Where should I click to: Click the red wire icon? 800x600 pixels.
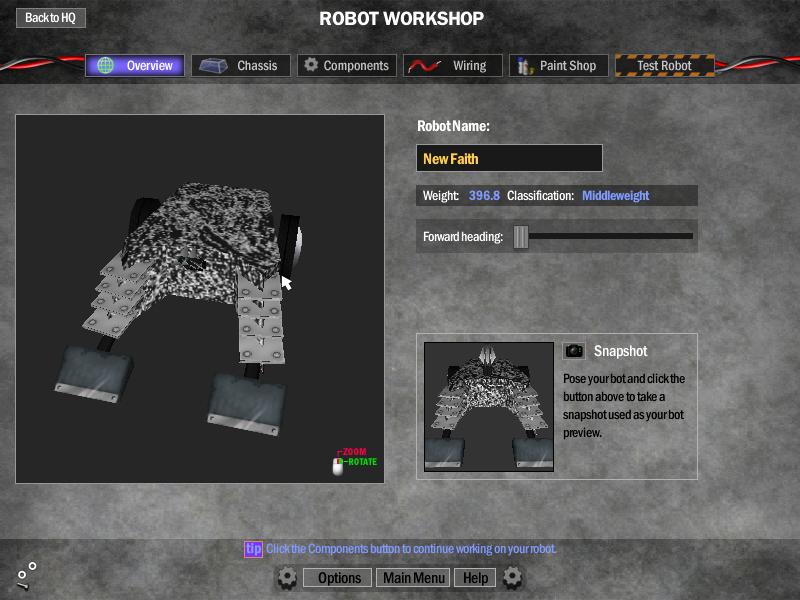(424, 66)
